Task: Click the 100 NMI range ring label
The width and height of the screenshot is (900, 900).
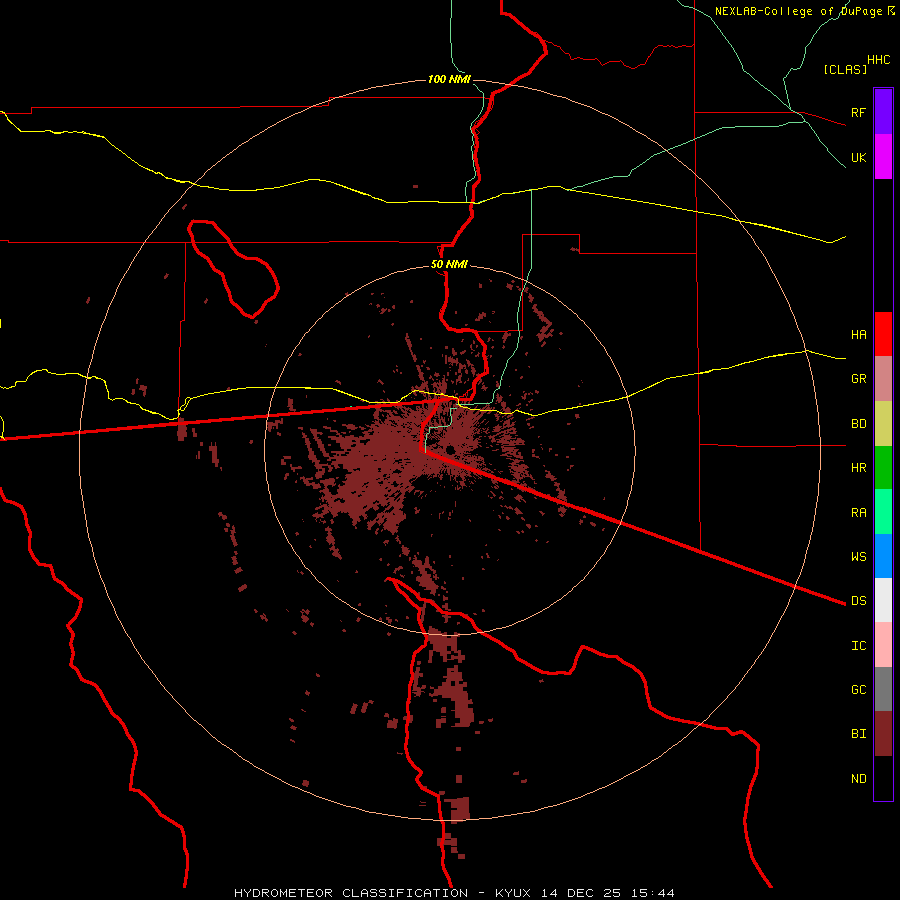Action: point(449,79)
